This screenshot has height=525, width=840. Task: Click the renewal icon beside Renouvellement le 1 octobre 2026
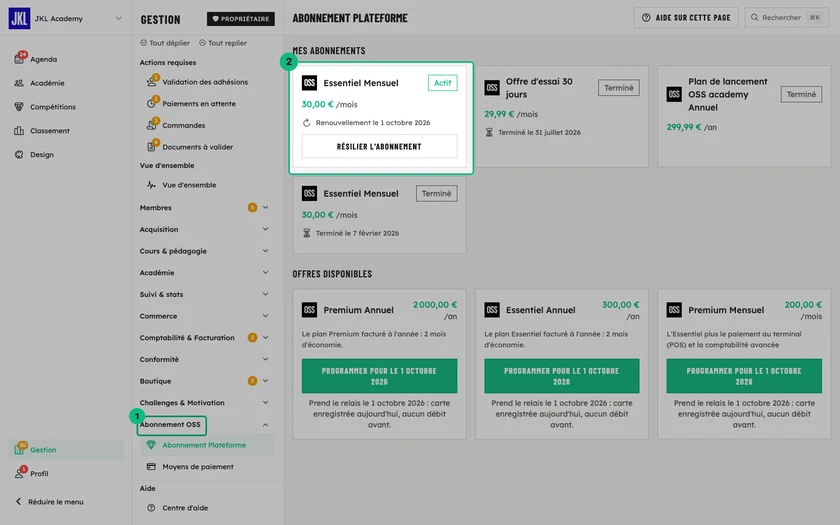point(306,123)
